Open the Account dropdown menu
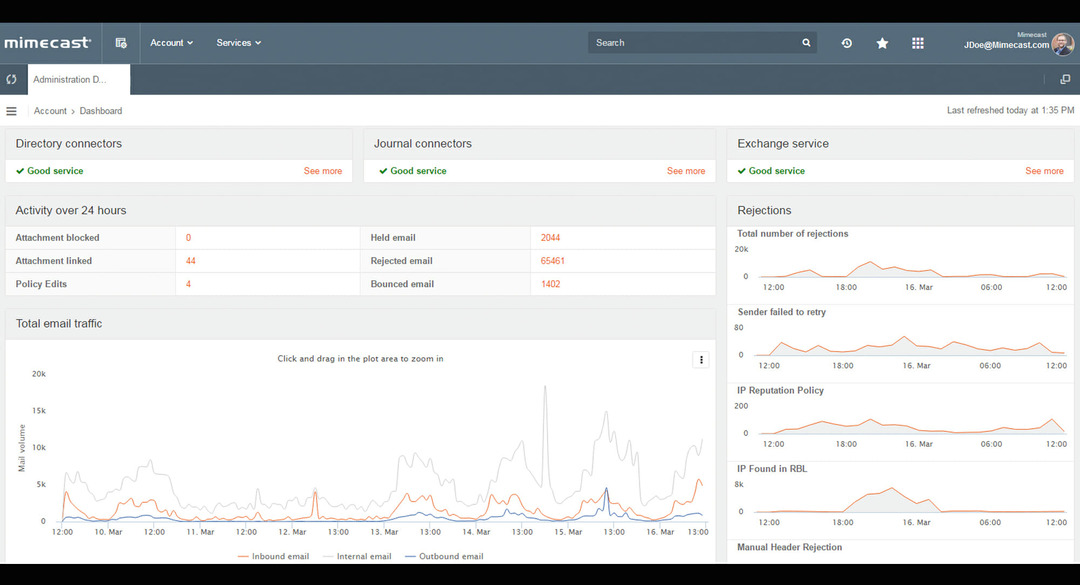 click(x=170, y=43)
